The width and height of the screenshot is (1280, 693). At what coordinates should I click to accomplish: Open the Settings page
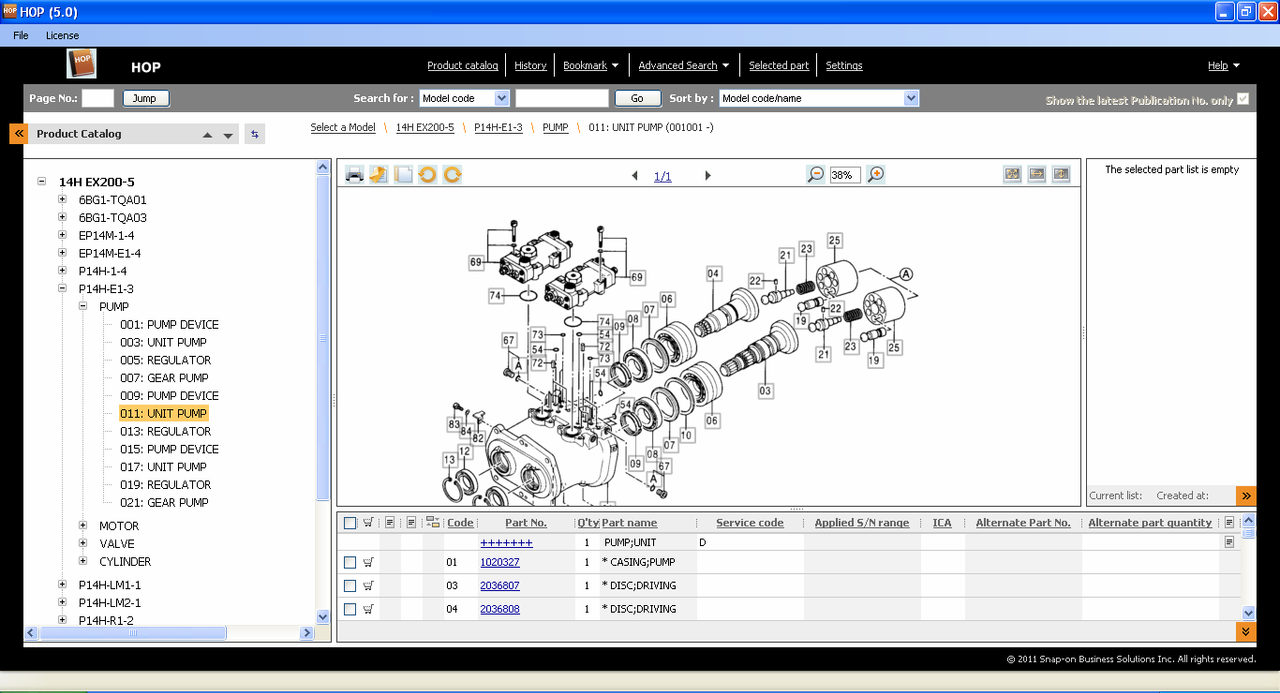[844, 65]
